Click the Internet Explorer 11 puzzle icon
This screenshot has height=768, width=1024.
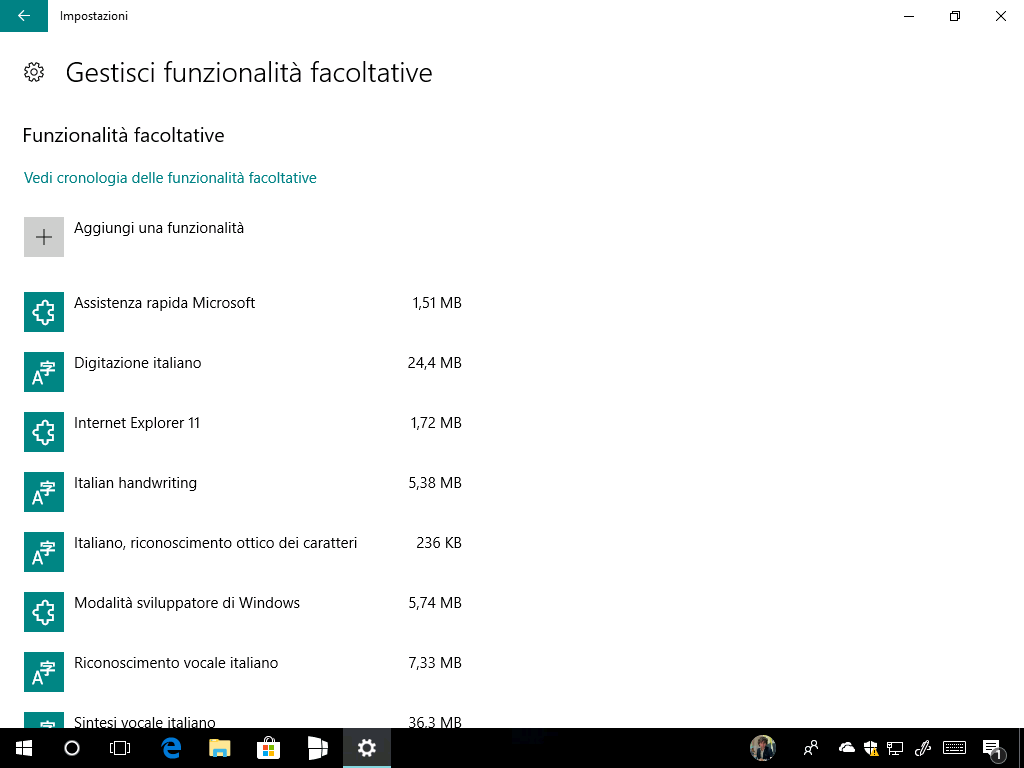tap(44, 432)
